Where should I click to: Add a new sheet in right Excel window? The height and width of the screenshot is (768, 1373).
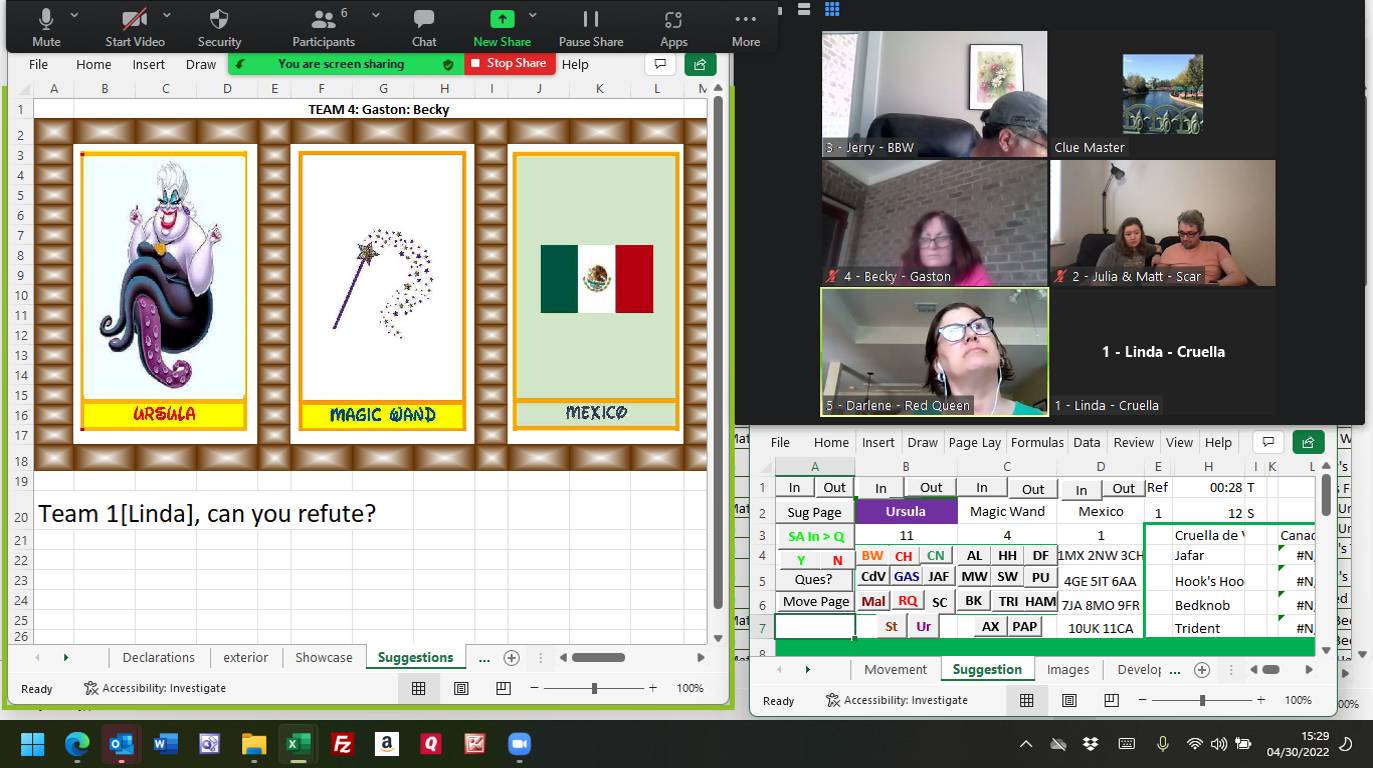click(x=1202, y=670)
